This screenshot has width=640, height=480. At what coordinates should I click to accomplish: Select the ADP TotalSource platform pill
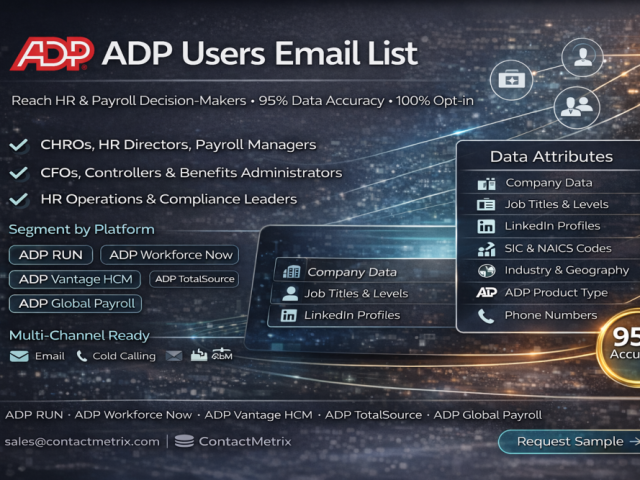click(194, 279)
